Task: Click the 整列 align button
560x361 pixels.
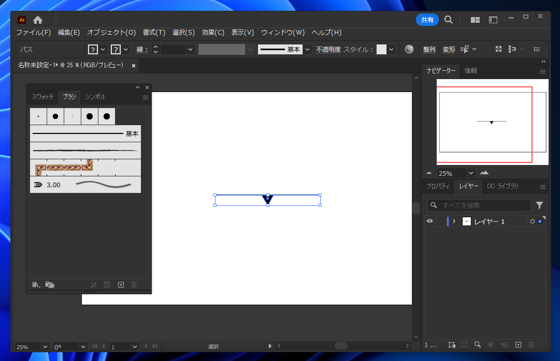Action: click(x=429, y=49)
